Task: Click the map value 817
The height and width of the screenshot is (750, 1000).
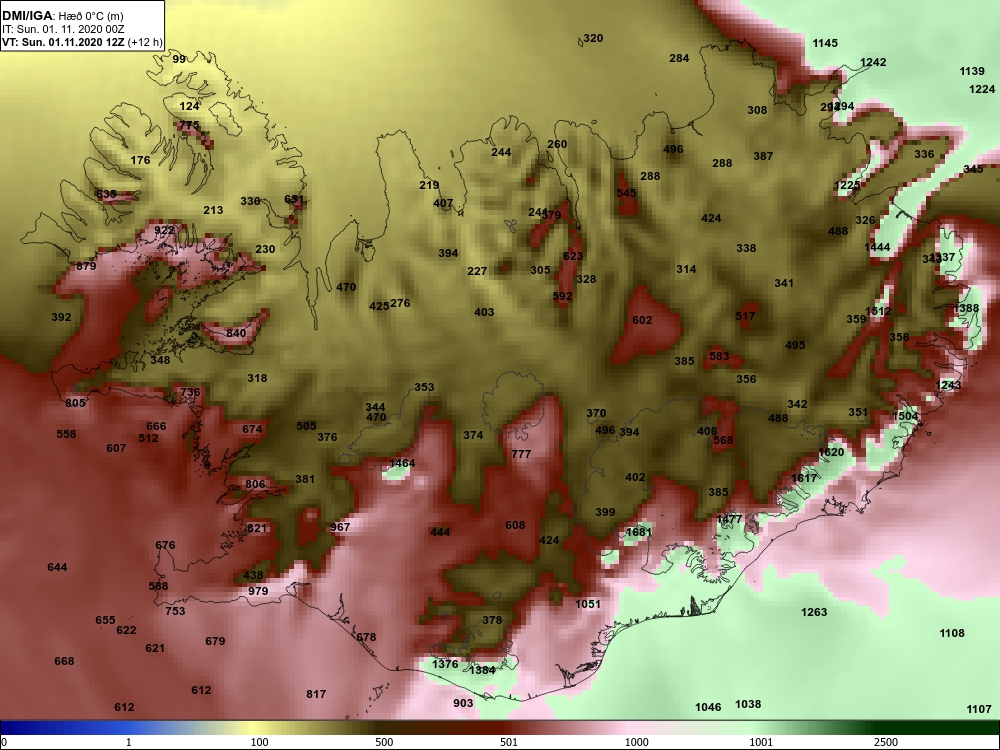Action: [316, 695]
